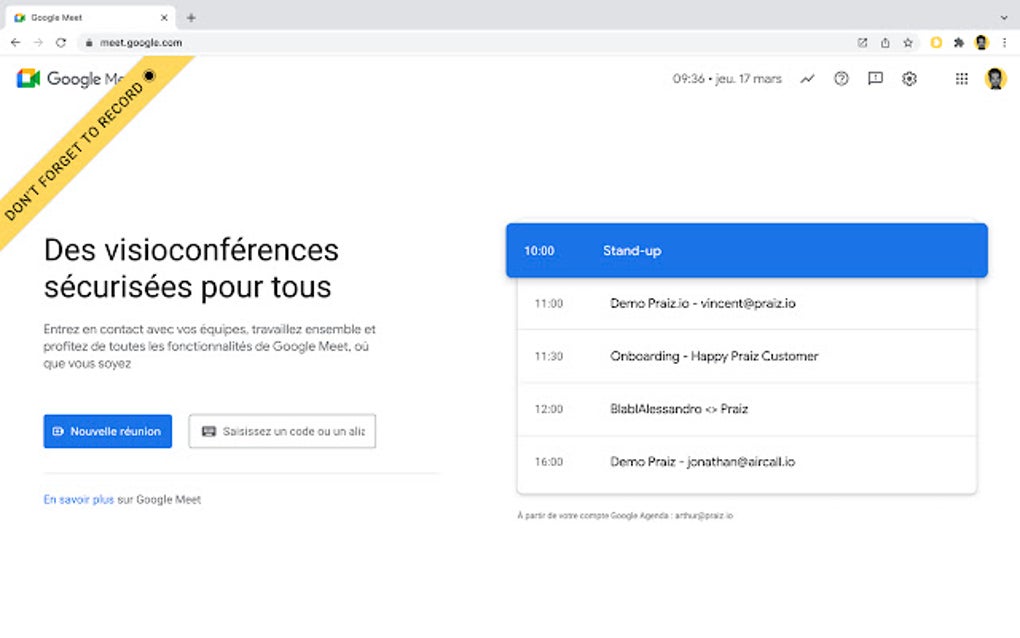The width and height of the screenshot is (1020, 638).
Task: Click the browser extensions puzzle icon
Action: tap(957, 43)
